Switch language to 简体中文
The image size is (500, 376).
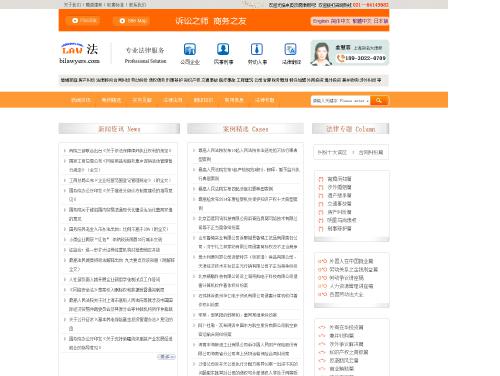[x=340, y=21]
